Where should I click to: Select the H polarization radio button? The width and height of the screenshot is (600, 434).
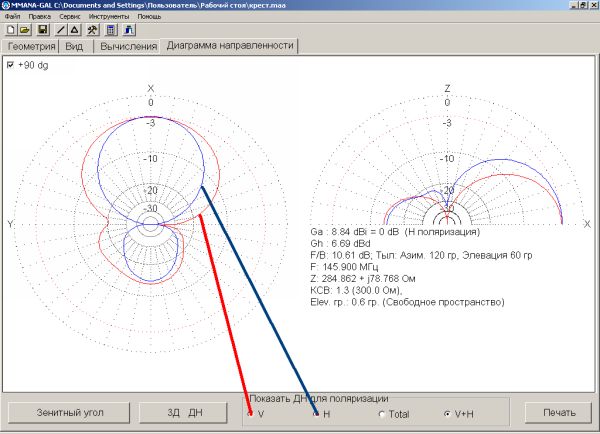(317, 413)
